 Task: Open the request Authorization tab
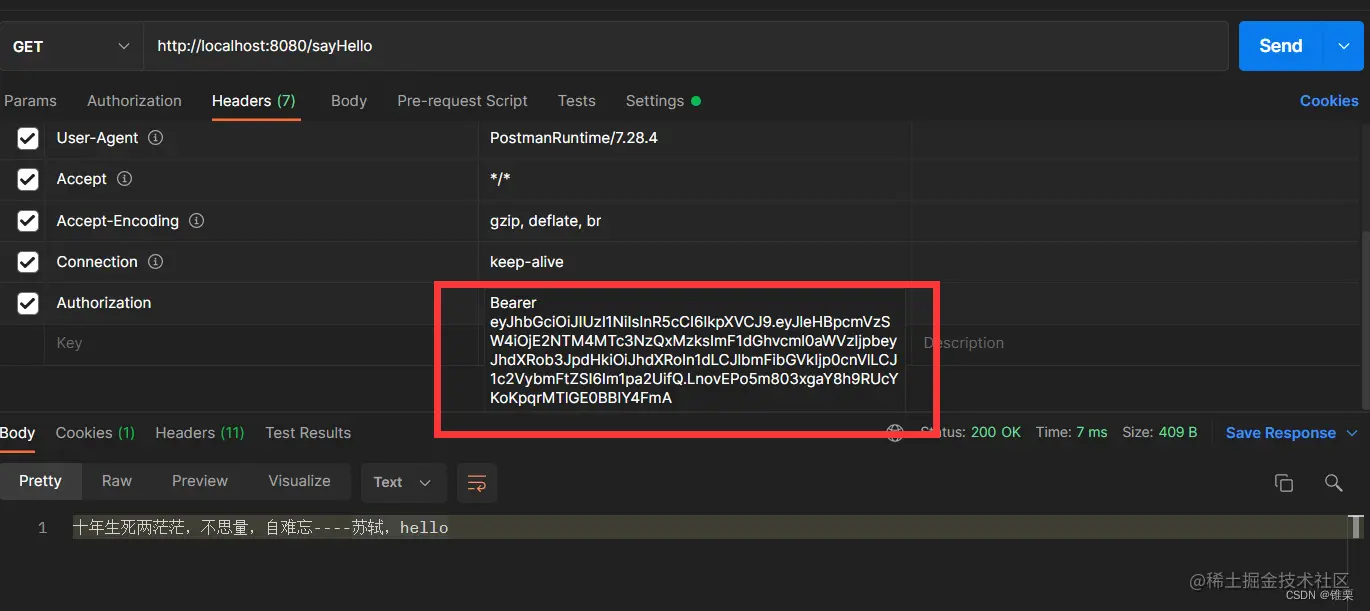tap(134, 100)
